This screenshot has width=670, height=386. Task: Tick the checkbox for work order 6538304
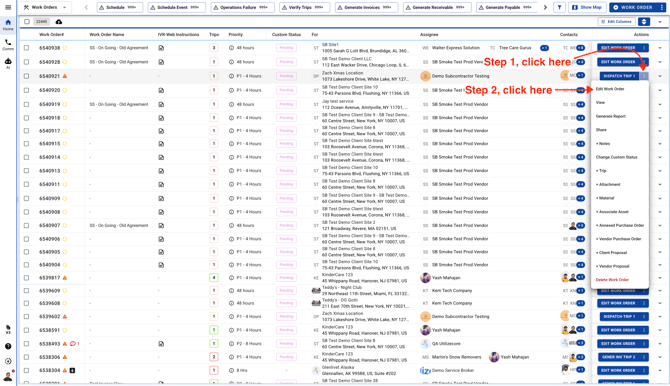pos(26,371)
